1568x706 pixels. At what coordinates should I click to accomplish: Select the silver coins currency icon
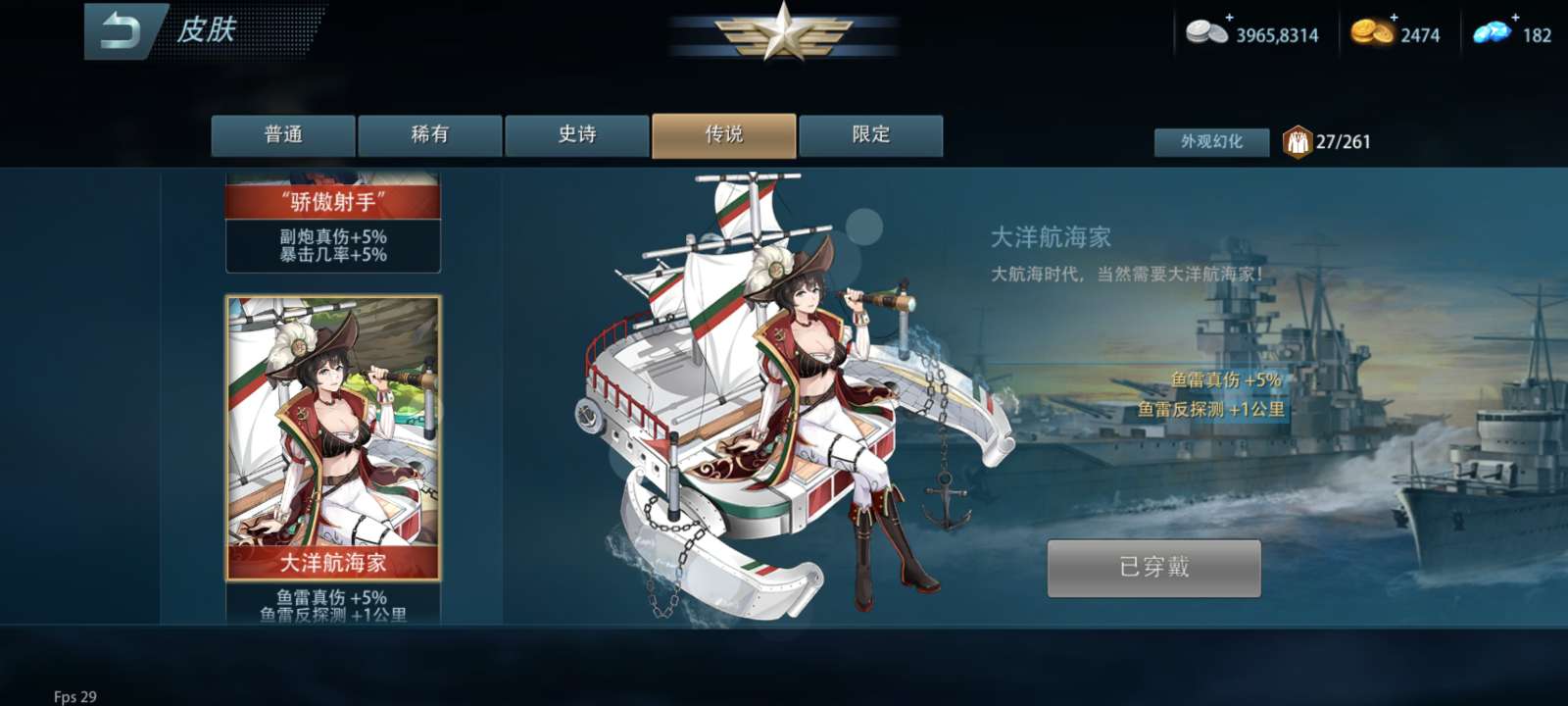[x=1206, y=32]
